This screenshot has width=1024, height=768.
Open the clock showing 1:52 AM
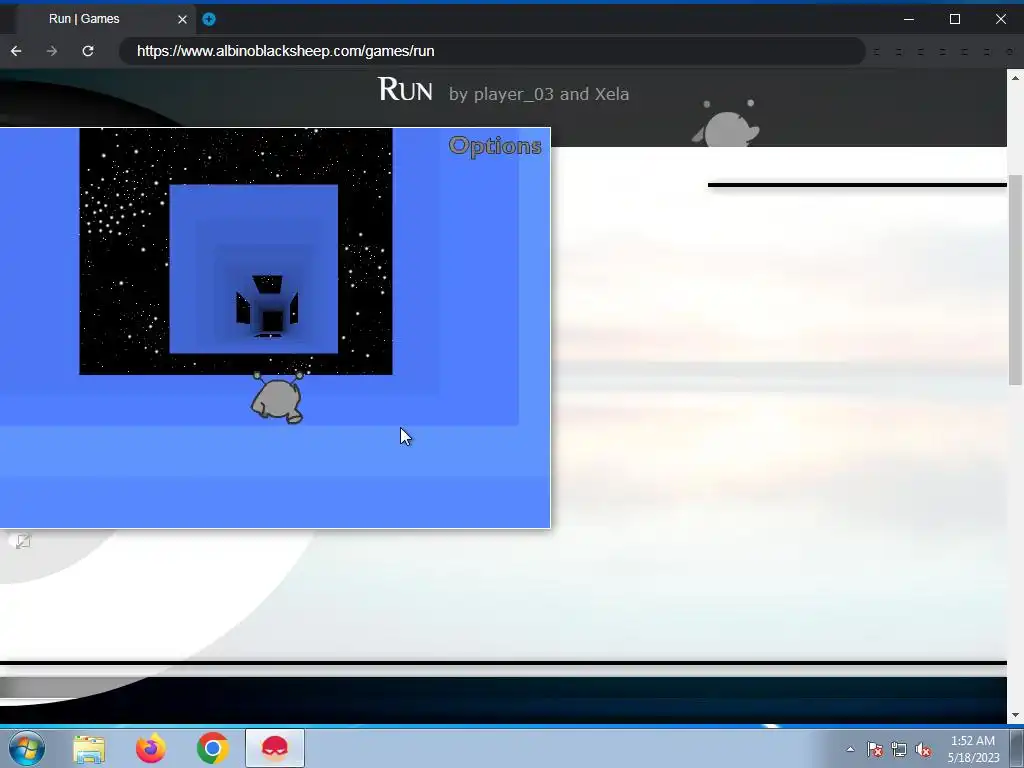[973, 749]
